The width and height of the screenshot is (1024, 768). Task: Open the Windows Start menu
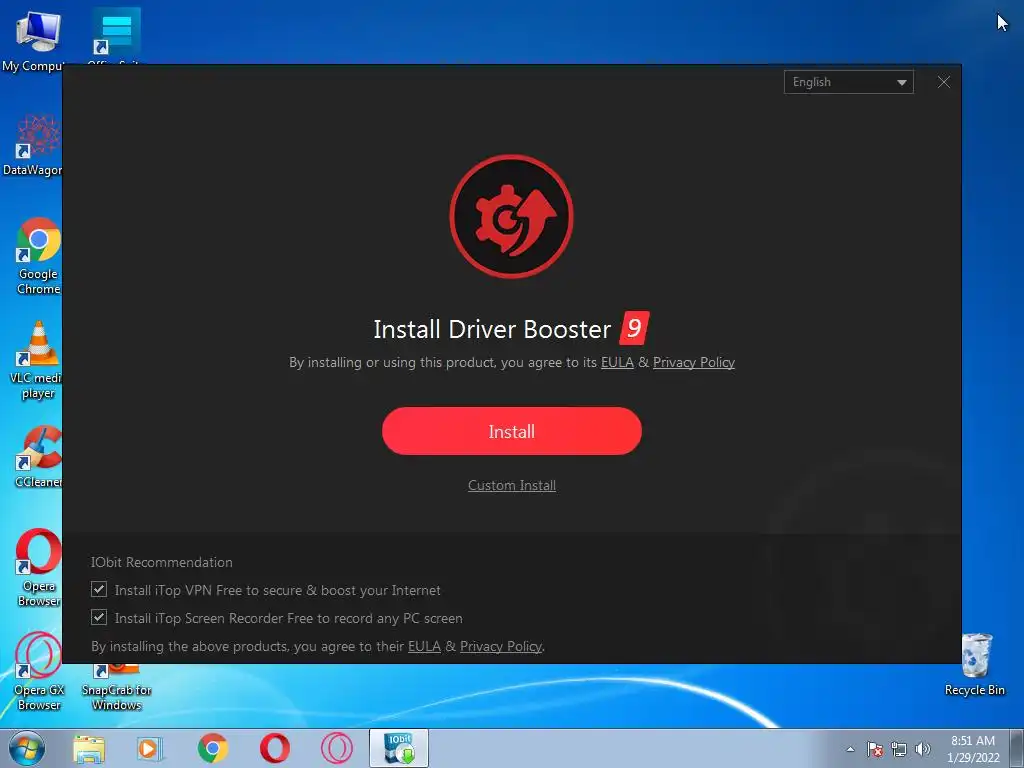(x=25, y=748)
